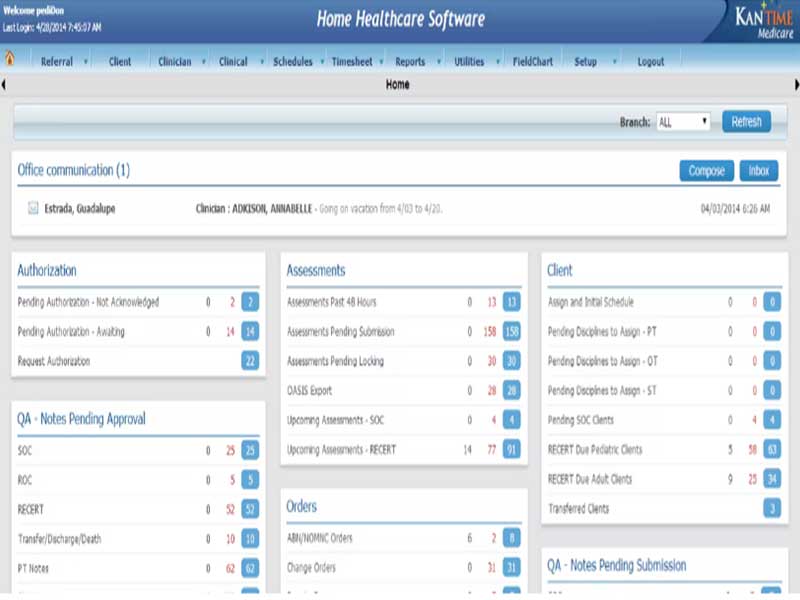Click the right collapse arrow beside Home title
Image resolution: width=800 pixels, height=600 pixels.
point(794,86)
